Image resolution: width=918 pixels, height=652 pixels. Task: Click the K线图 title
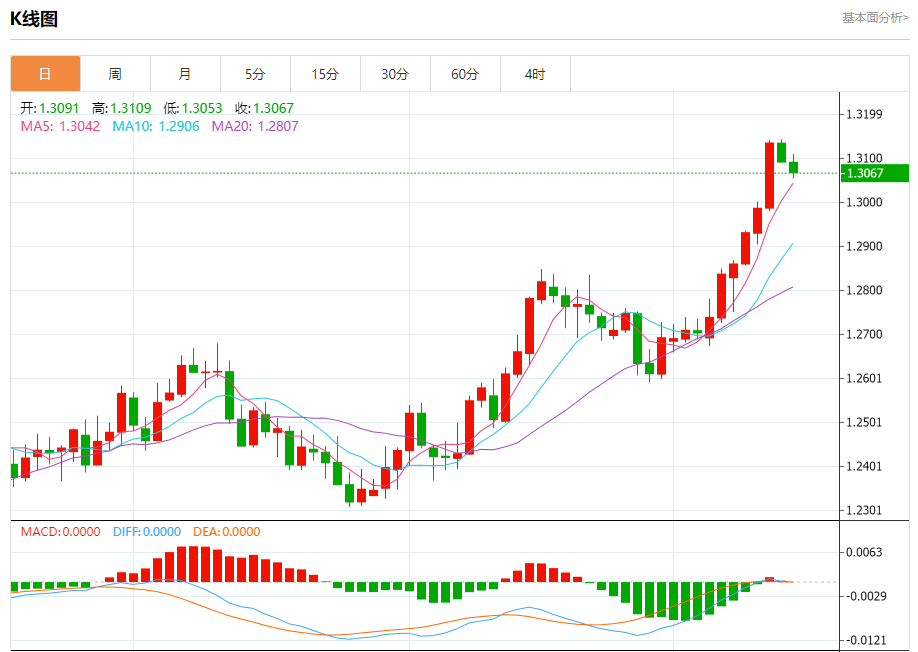point(34,19)
